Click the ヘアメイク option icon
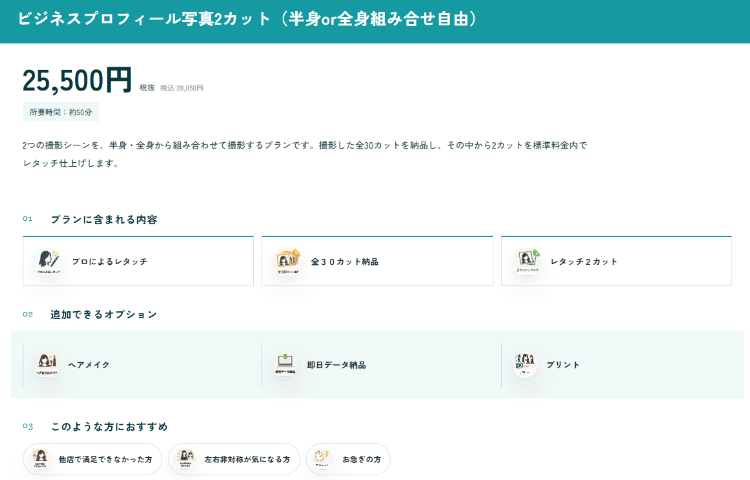Viewport: 750px width, 480px height. point(46,364)
